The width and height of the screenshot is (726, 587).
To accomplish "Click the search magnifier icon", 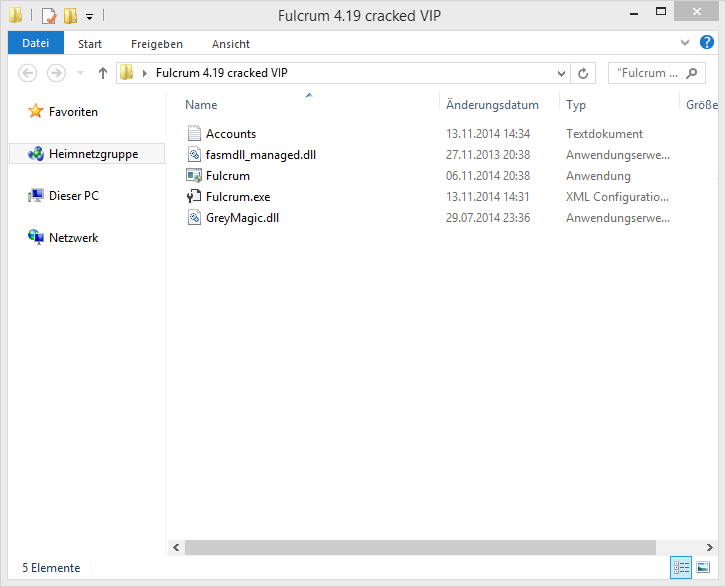I will (692, 73).
